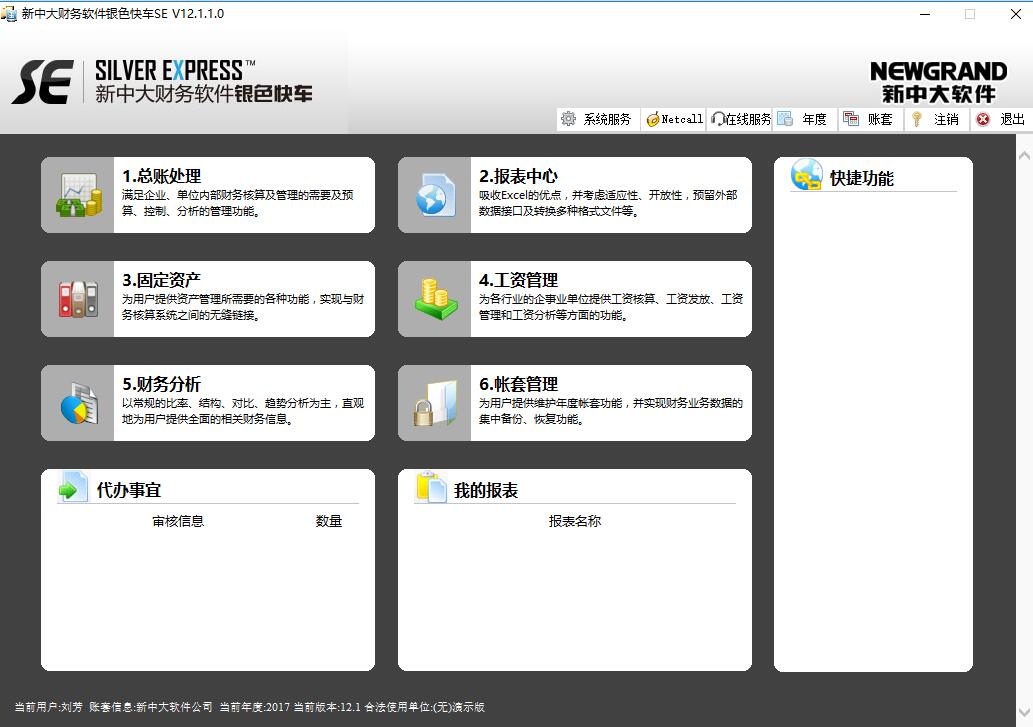The image size is (1033, 727).
Task: Choose 注销 to log out
Action: [x=936, y=119]
